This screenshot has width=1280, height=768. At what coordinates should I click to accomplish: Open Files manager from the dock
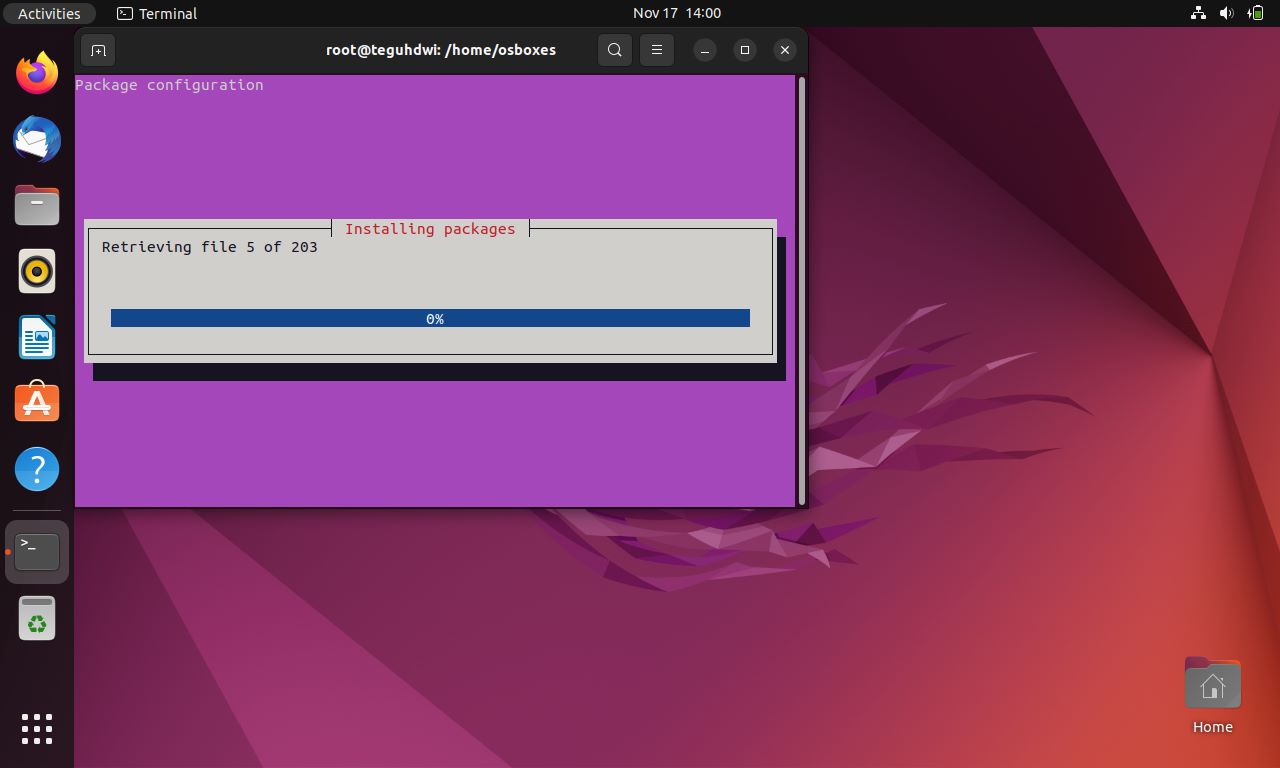click(37, 205)
